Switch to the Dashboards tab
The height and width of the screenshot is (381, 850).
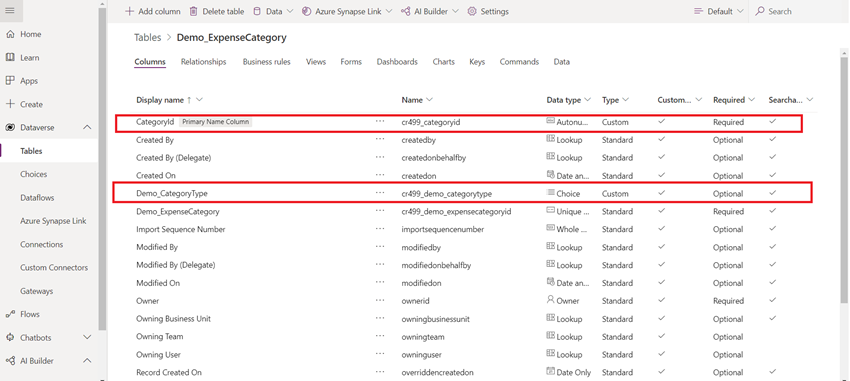(397, 62)
